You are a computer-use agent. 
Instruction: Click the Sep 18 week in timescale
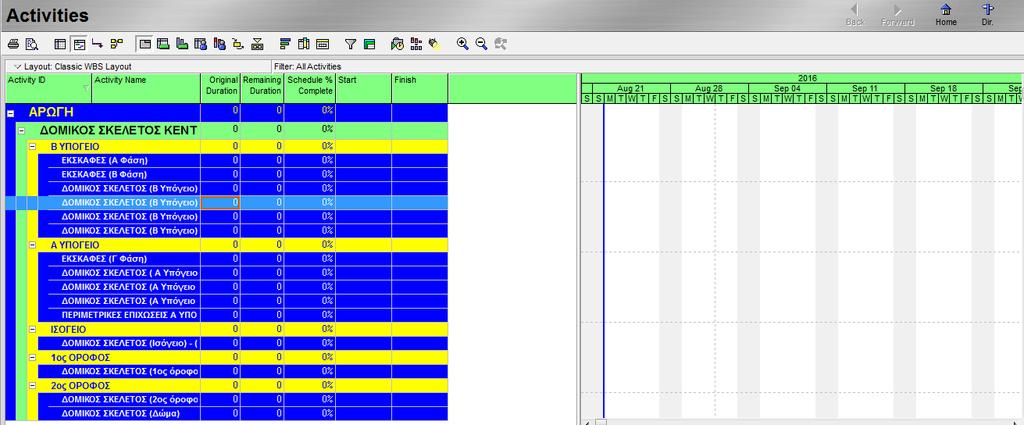click(x=944, y=88)
